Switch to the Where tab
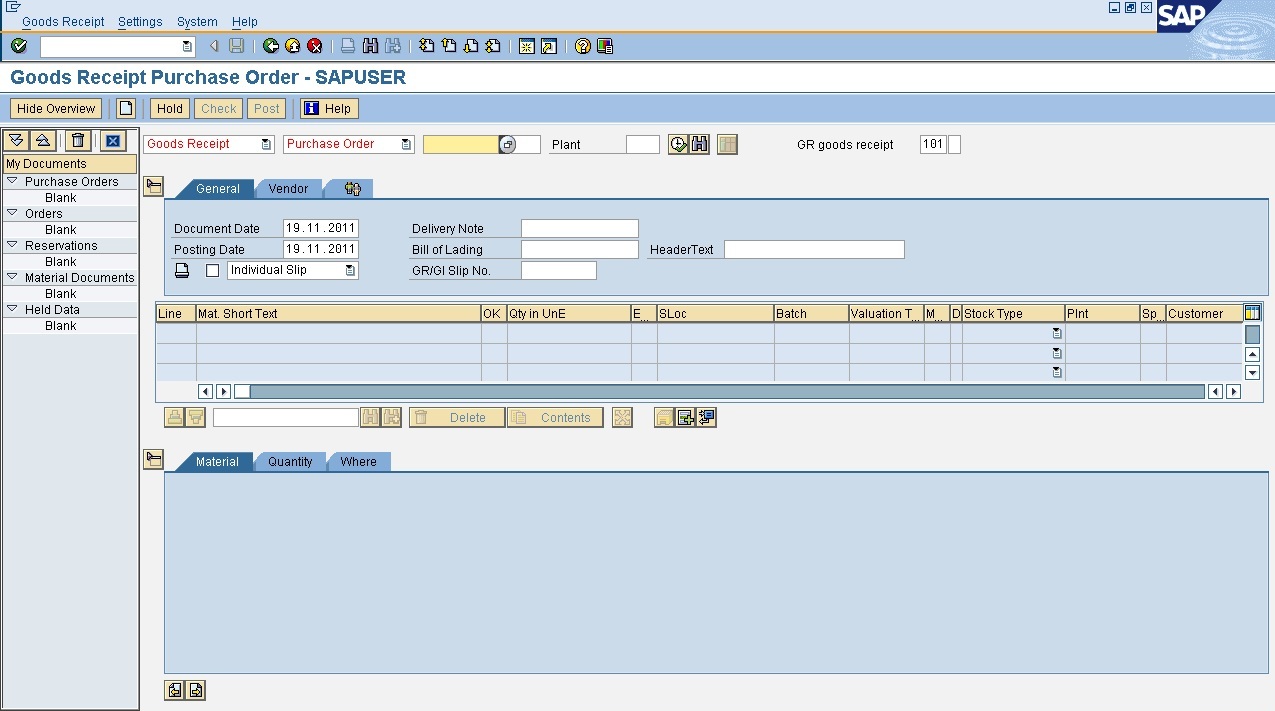This screenshot has width=1275, height=711. coord(358,461)
